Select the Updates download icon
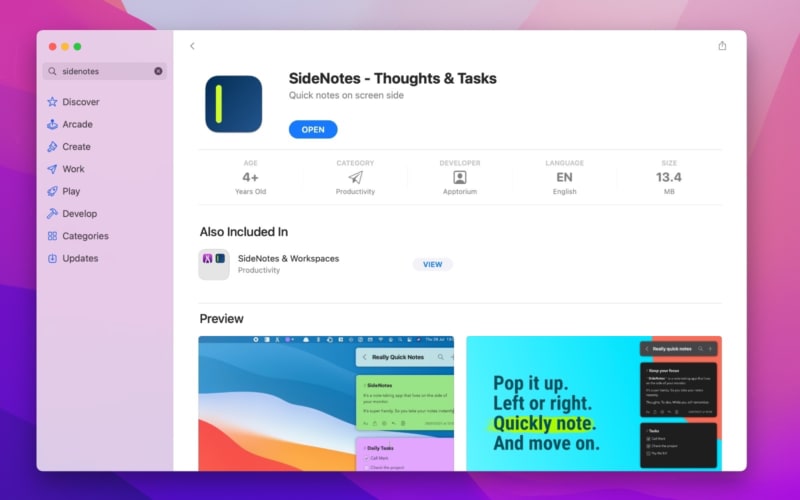Viewport: 800px width, 500px height. click(52, 258)
